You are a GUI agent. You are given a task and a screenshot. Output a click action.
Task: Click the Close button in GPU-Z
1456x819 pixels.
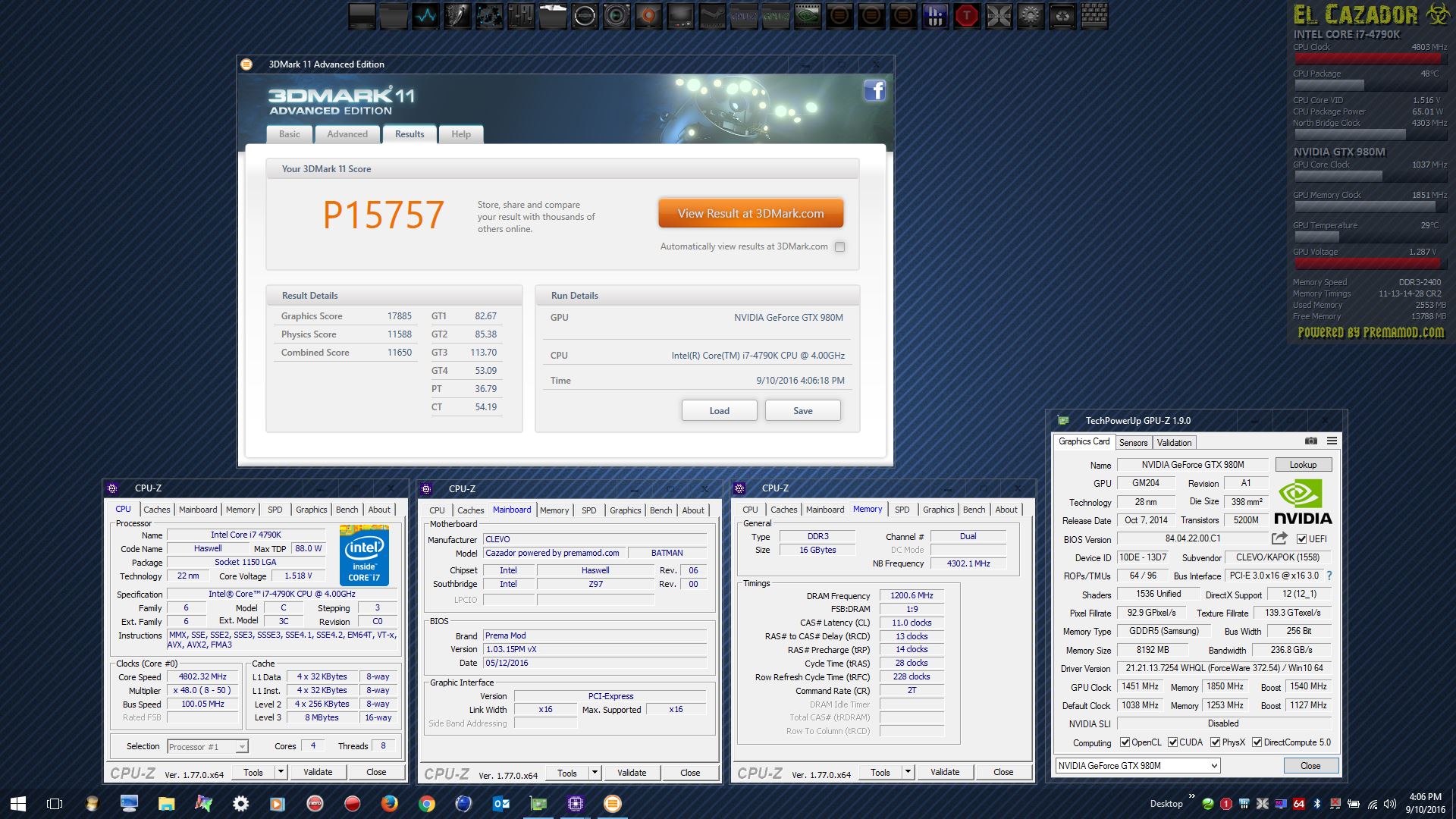pyautogui.click(x=1310, y=766)
